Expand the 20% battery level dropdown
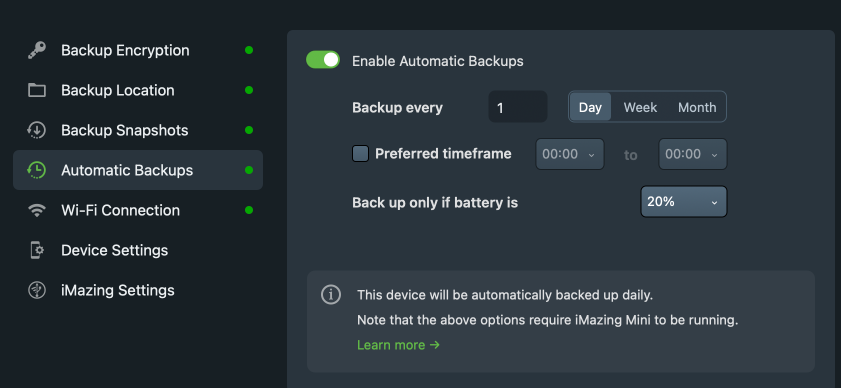Image resolution: width=841 pixels, height=388 pixels. (x=684, y=202)
